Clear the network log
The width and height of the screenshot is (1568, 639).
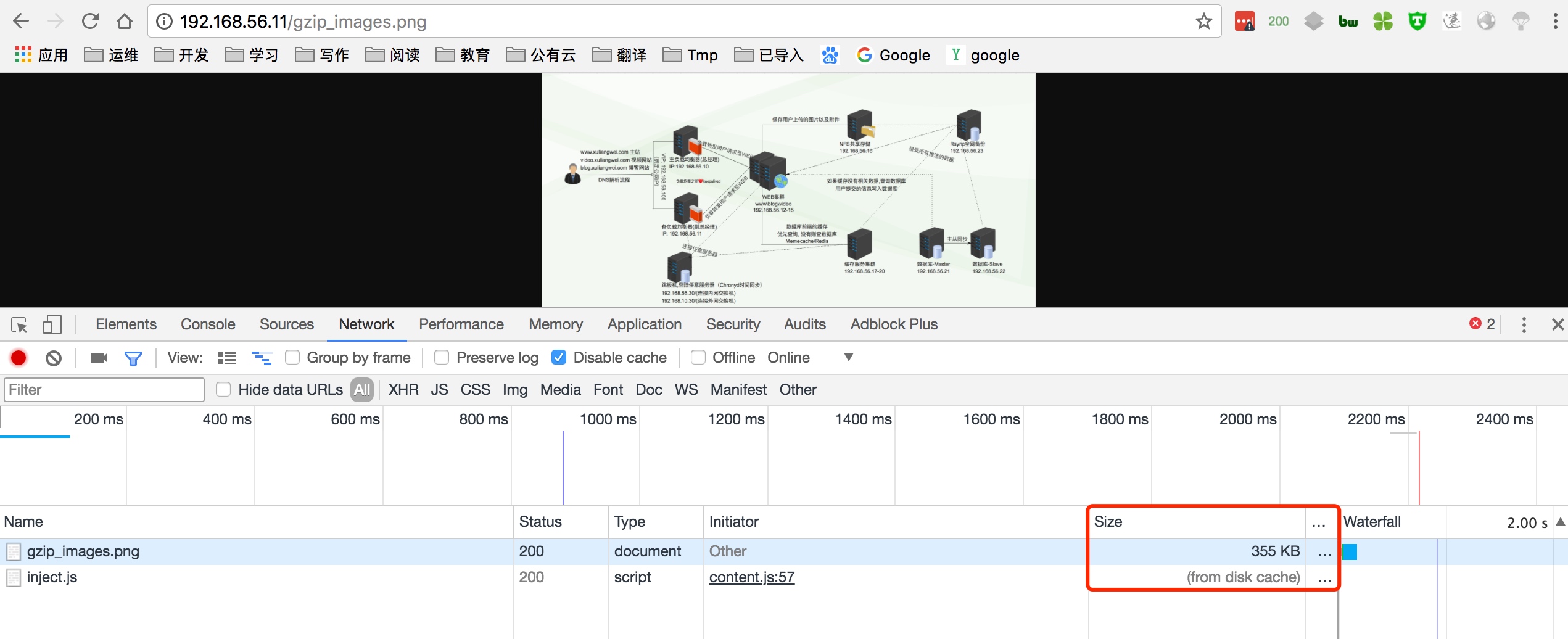tap(54, 358)
